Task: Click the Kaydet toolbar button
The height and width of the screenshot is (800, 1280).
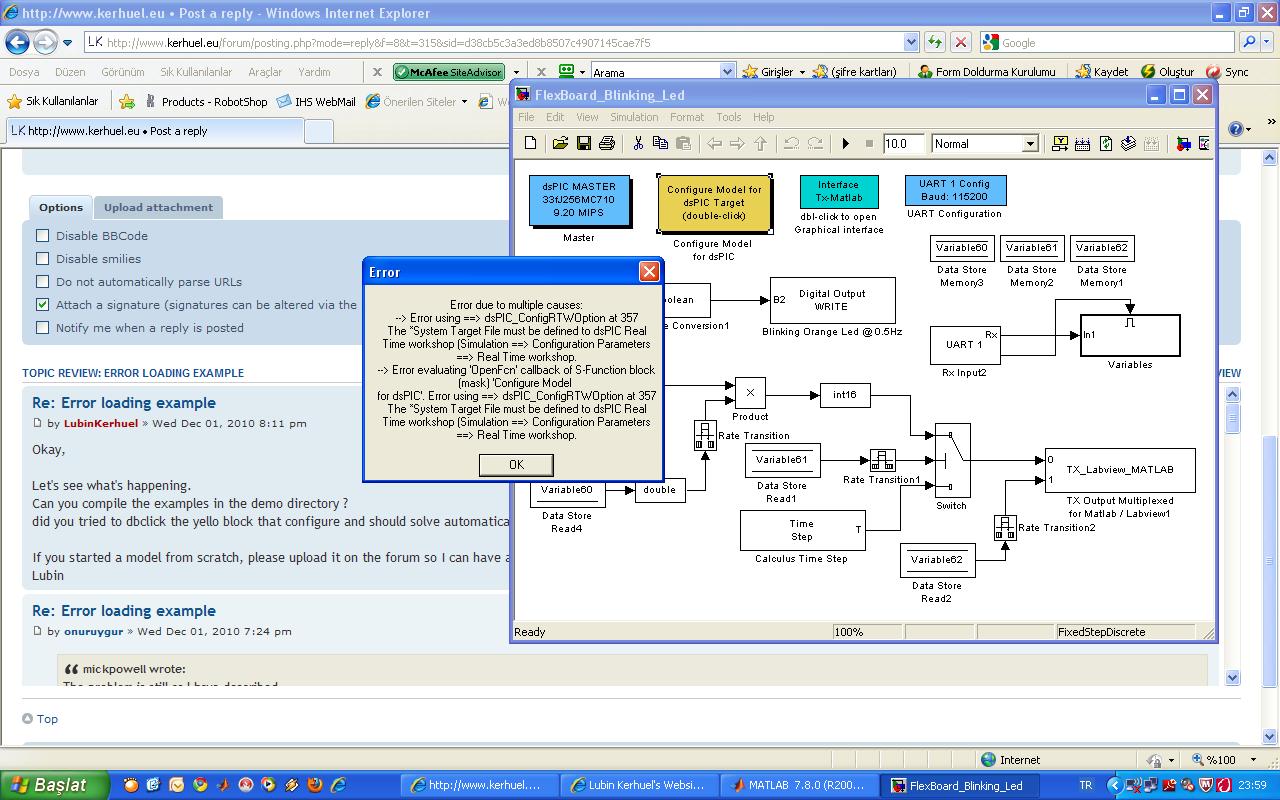Action: 1101,72
